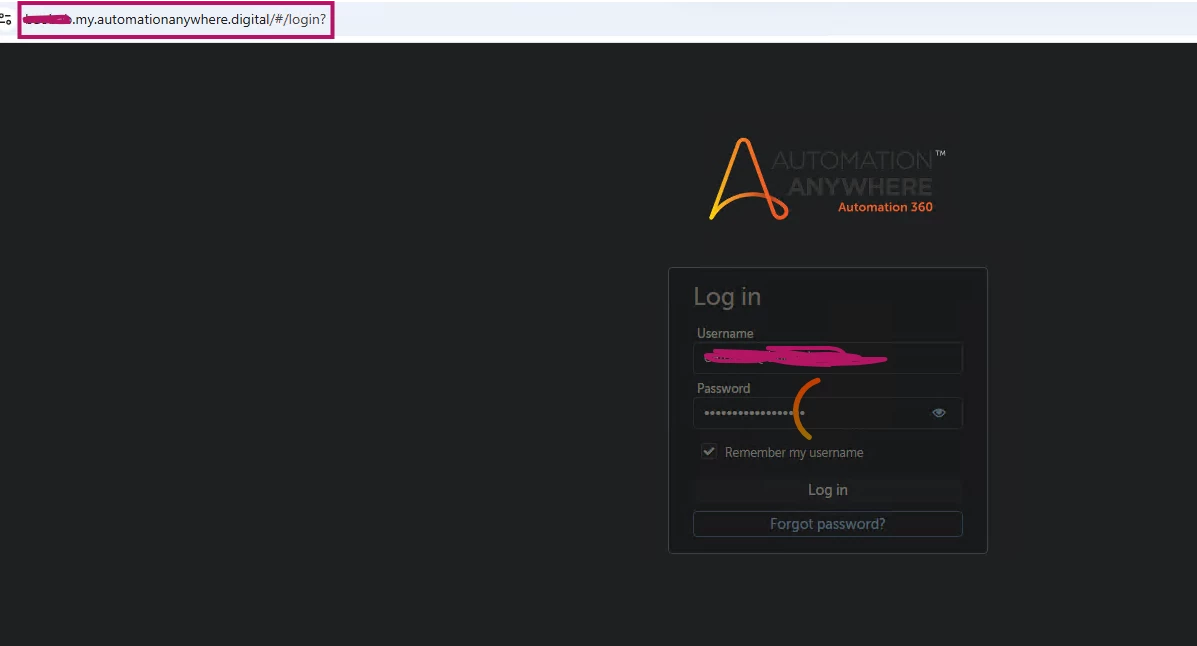This screenshot has width=1197, height=646.
Task: Click the Log in button
Action: [x=828, y=490]
